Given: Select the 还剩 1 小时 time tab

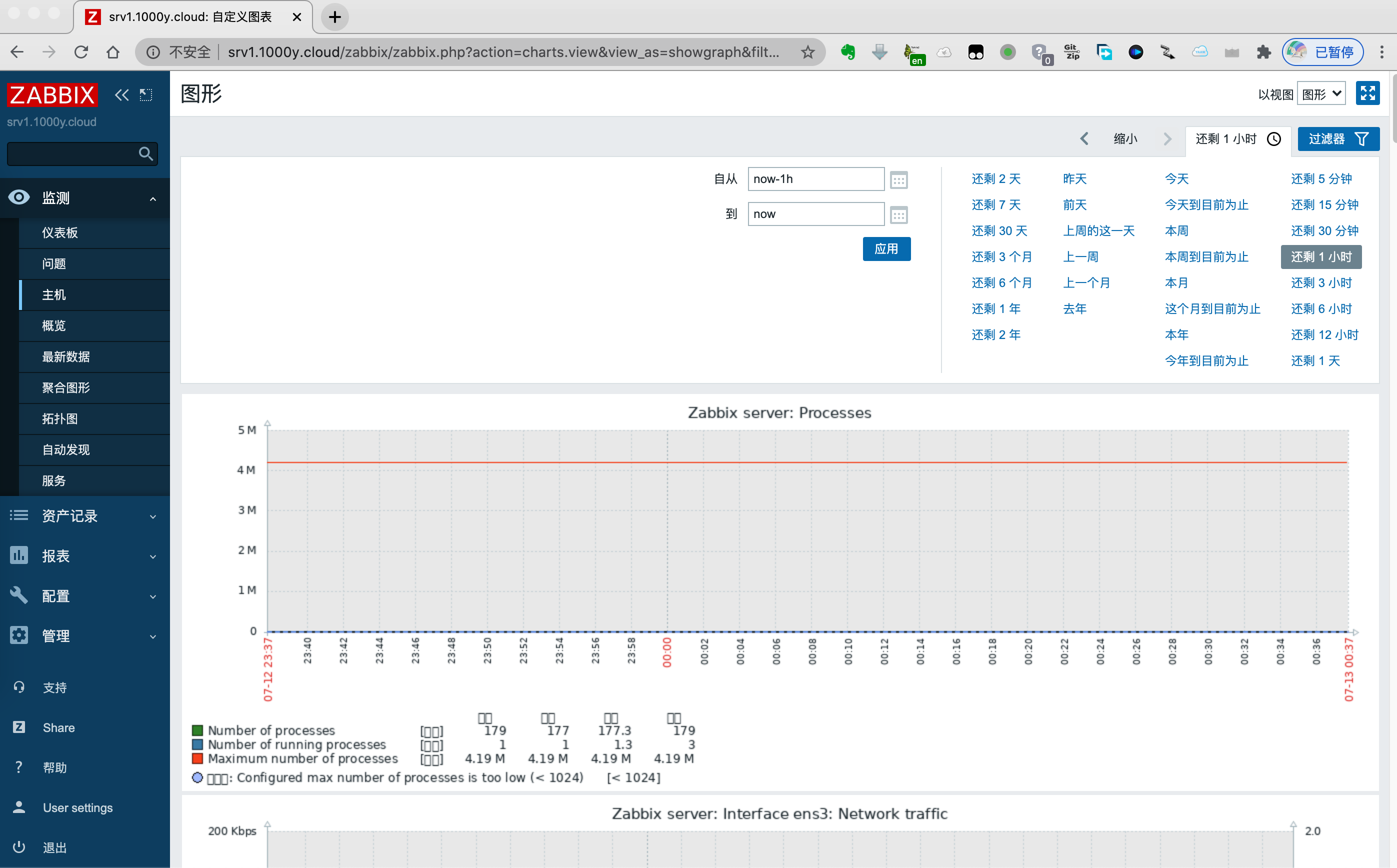Looking at the screenshot, I should (1238, 139).
